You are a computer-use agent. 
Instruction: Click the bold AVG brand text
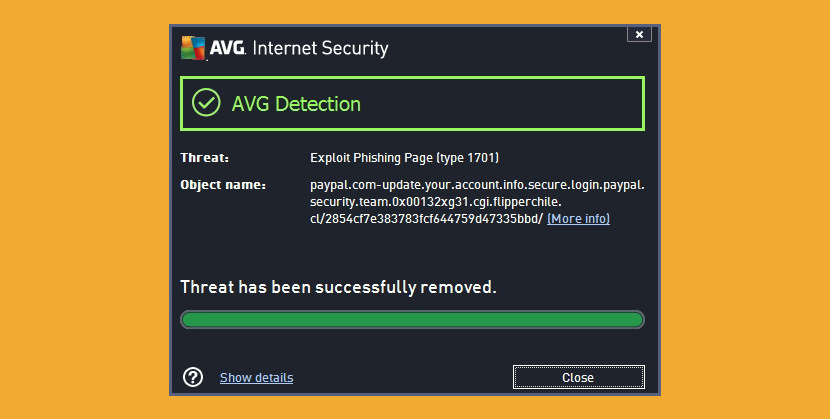click(x=228, y=48)
